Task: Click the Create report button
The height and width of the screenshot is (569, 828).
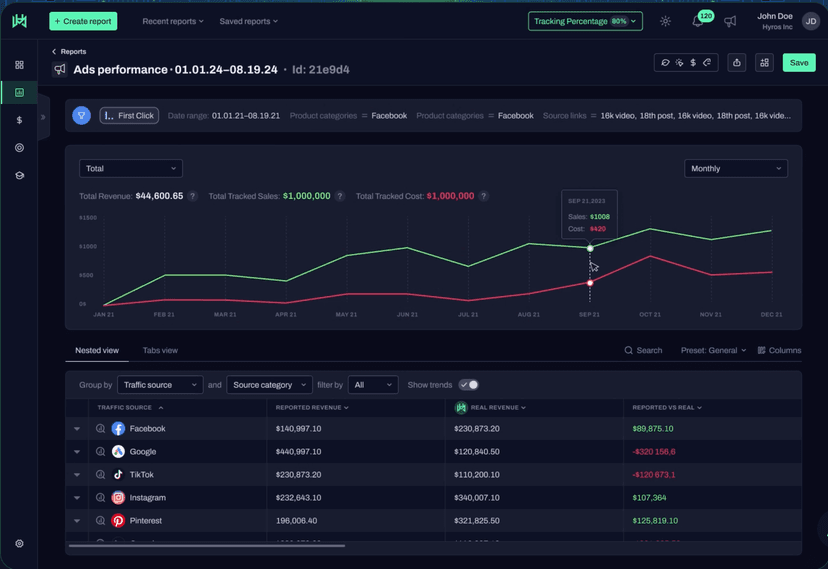Action: [x=83, y=21]
